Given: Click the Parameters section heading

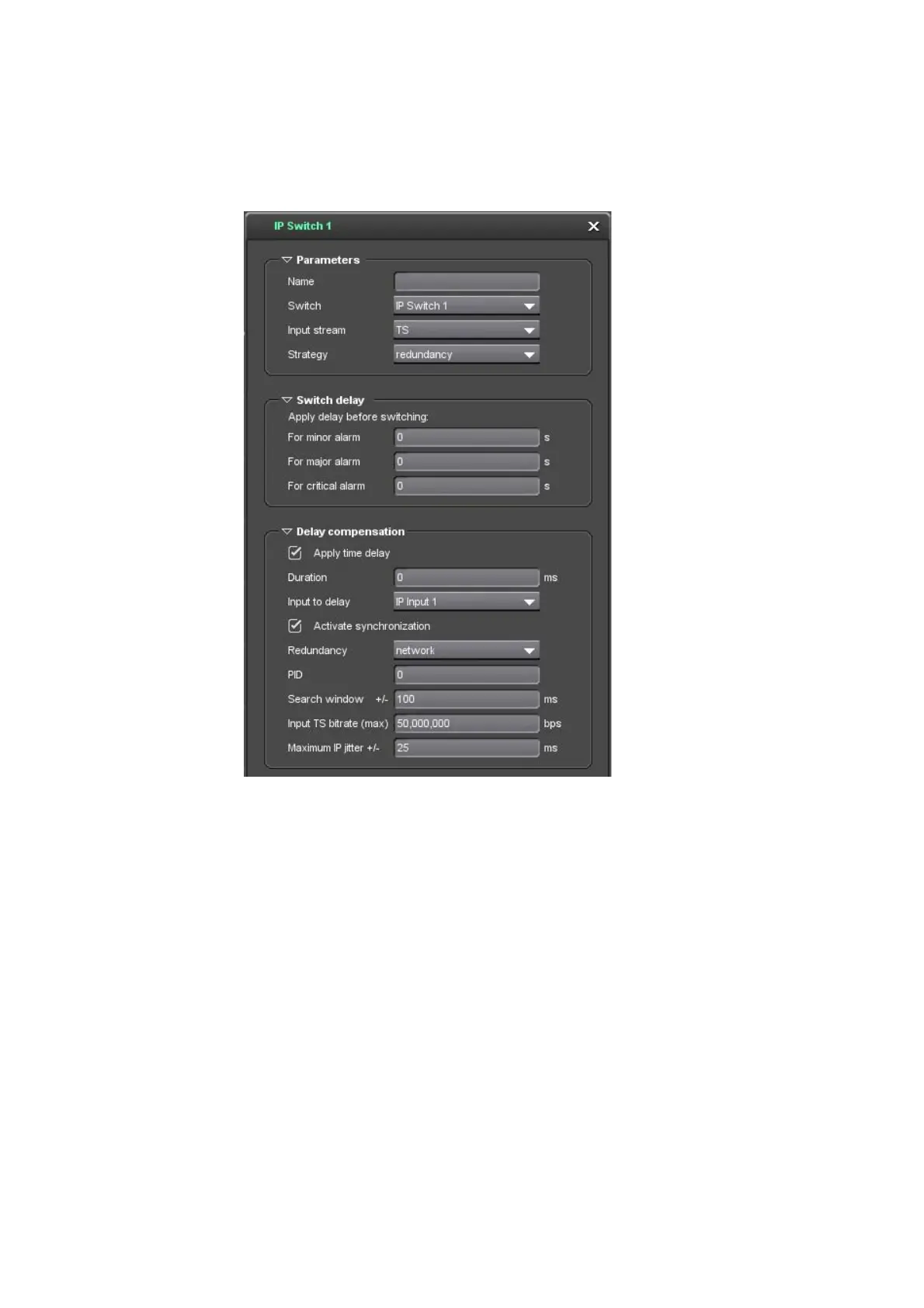Looking at the screenshot, I should tap(328, 260).
